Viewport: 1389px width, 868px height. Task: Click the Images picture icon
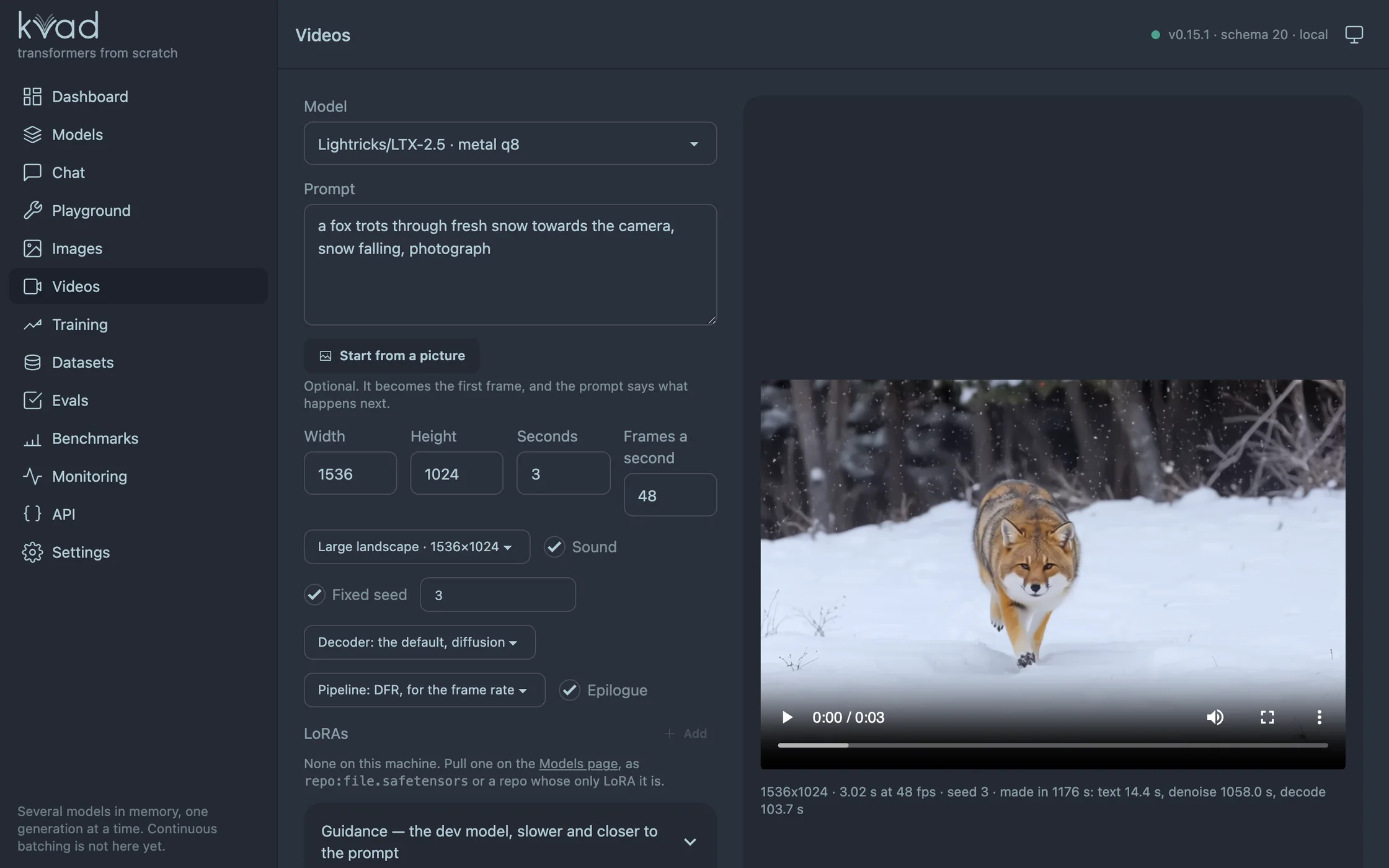[x=32, y=249]
